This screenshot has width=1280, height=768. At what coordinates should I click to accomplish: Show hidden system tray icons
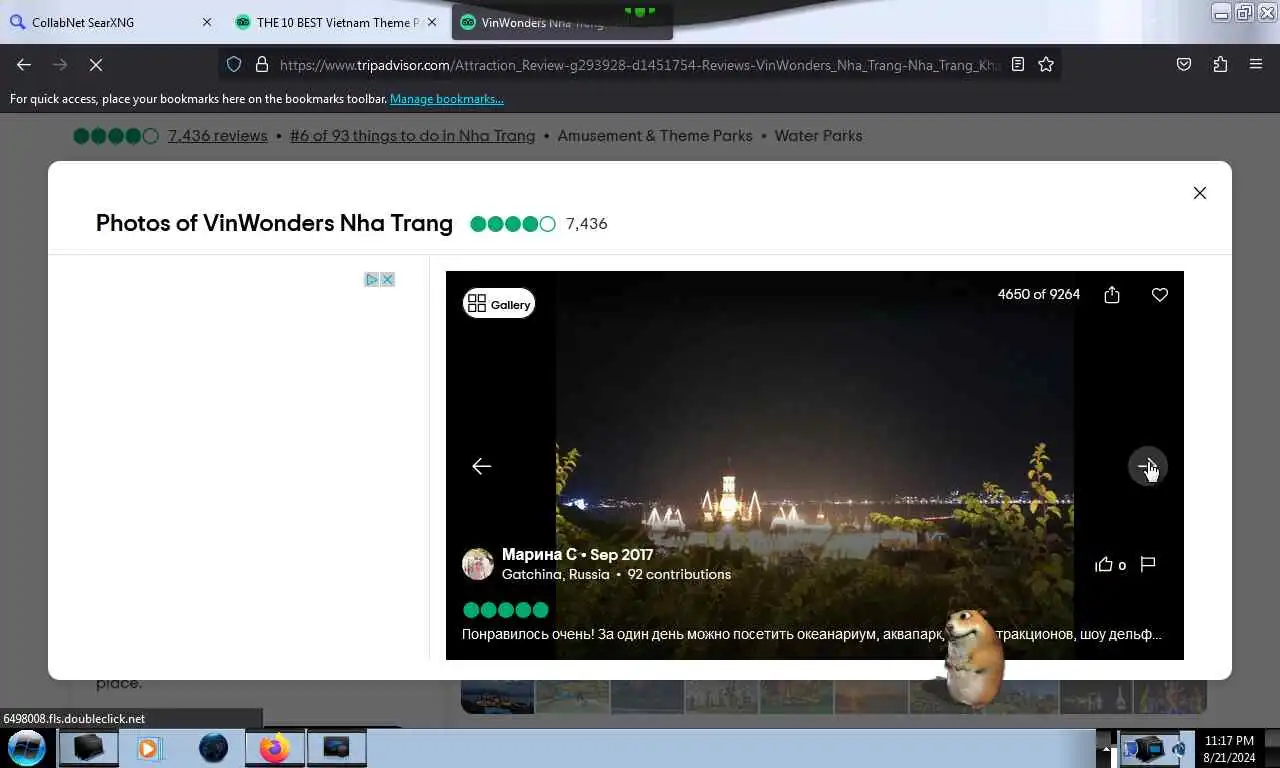point(1106,748)
